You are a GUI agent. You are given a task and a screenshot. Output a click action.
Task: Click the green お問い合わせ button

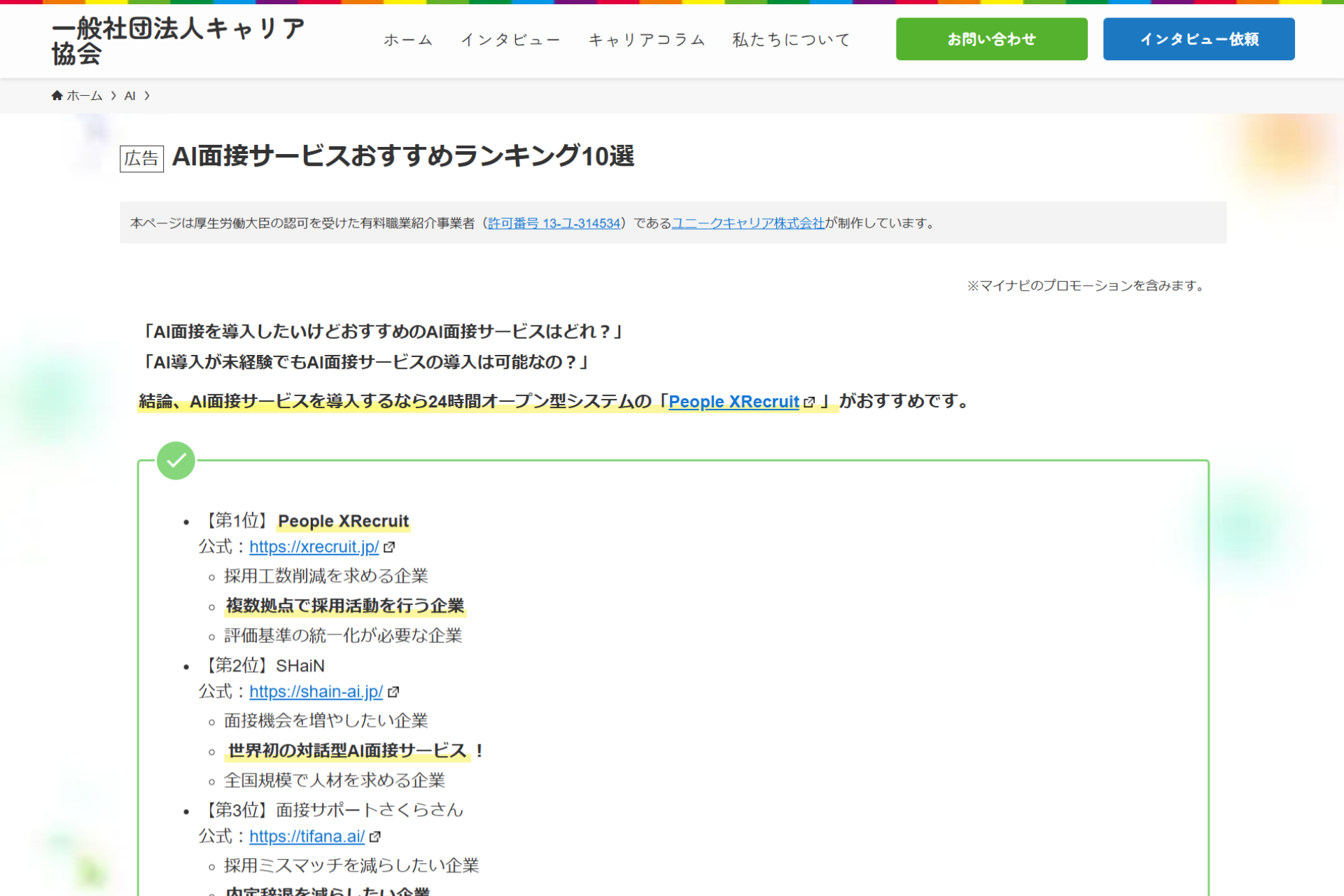(x=992, y=39)
